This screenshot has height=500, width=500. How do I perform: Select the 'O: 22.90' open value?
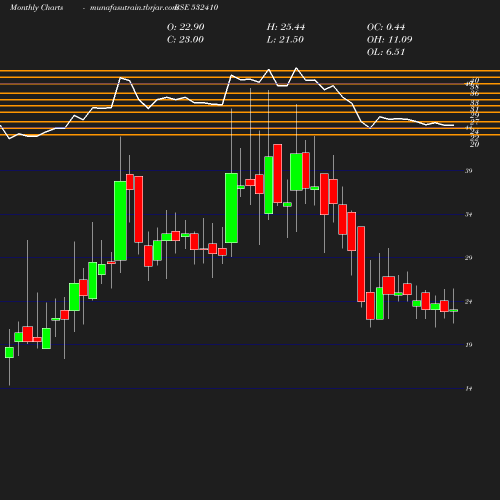tap(186, 27)
